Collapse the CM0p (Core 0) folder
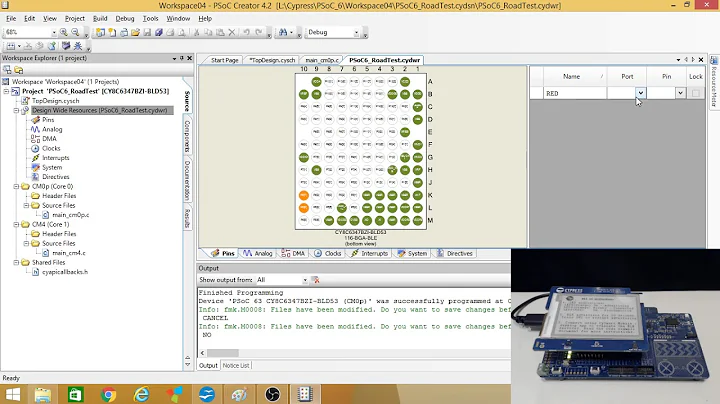 [16, 186]
